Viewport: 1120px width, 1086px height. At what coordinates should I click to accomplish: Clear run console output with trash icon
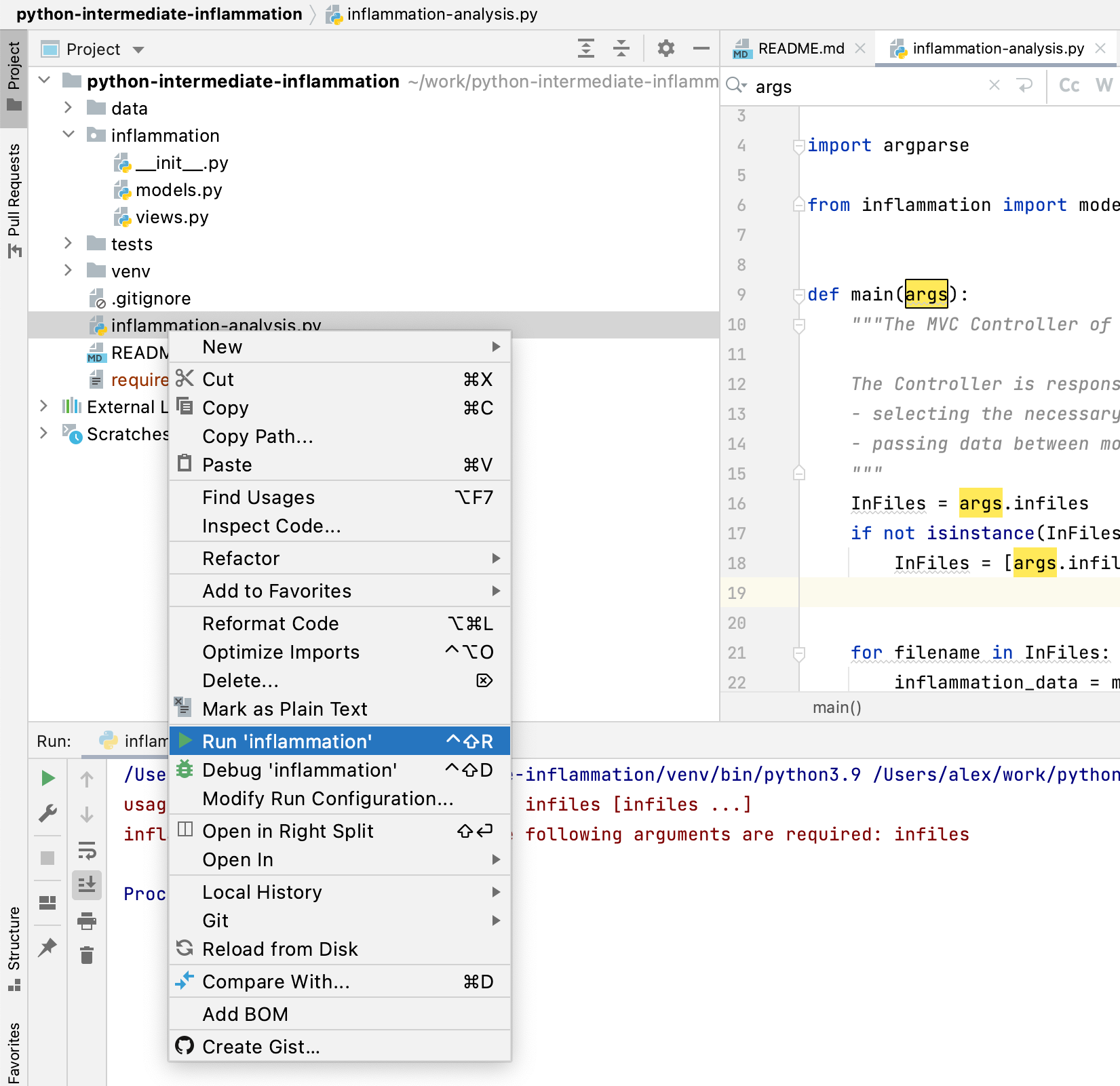click(88, 955)
